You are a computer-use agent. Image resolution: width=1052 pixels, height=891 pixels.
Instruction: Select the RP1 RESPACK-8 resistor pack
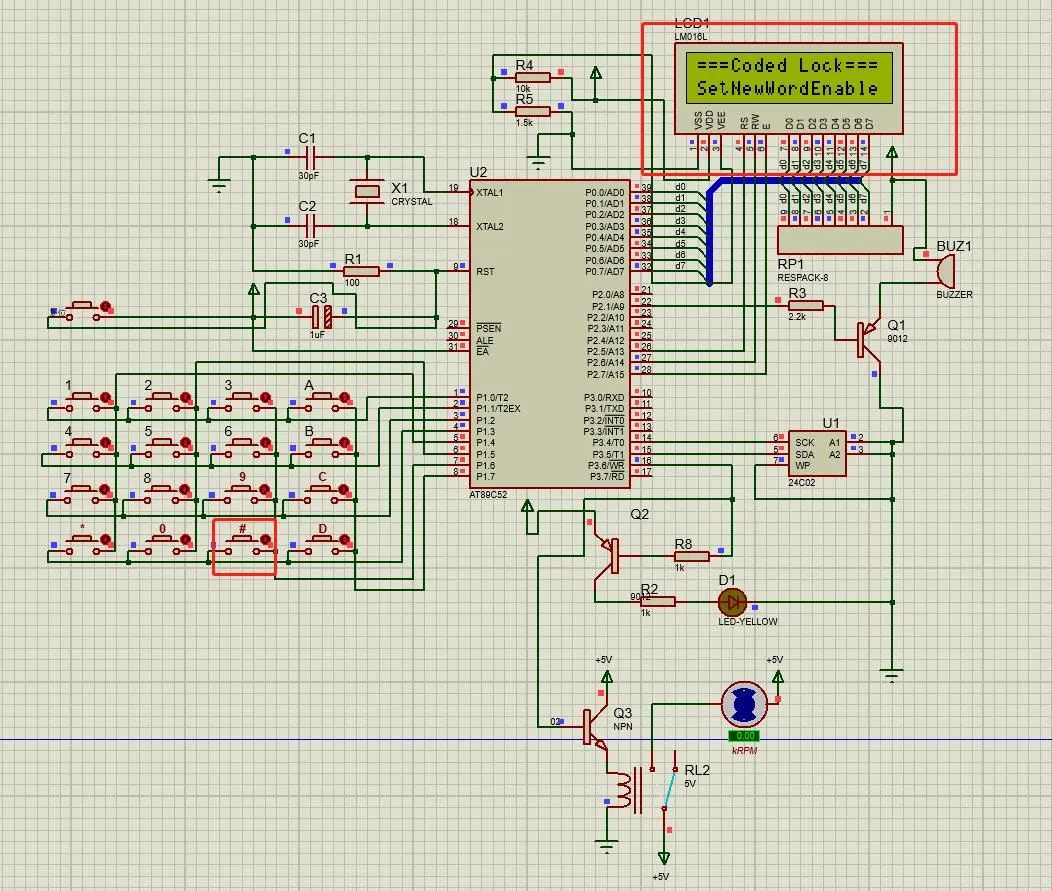click(x=839, y=240)
